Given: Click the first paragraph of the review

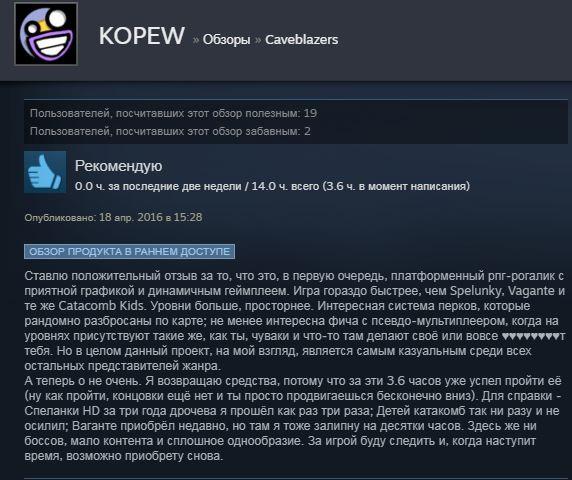Looking at the screenshot, I should click(295, 321).
